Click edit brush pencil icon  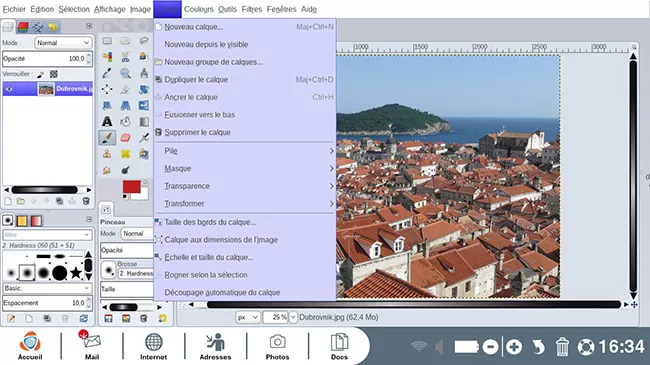pyautogui.click(x=11, y=319)
